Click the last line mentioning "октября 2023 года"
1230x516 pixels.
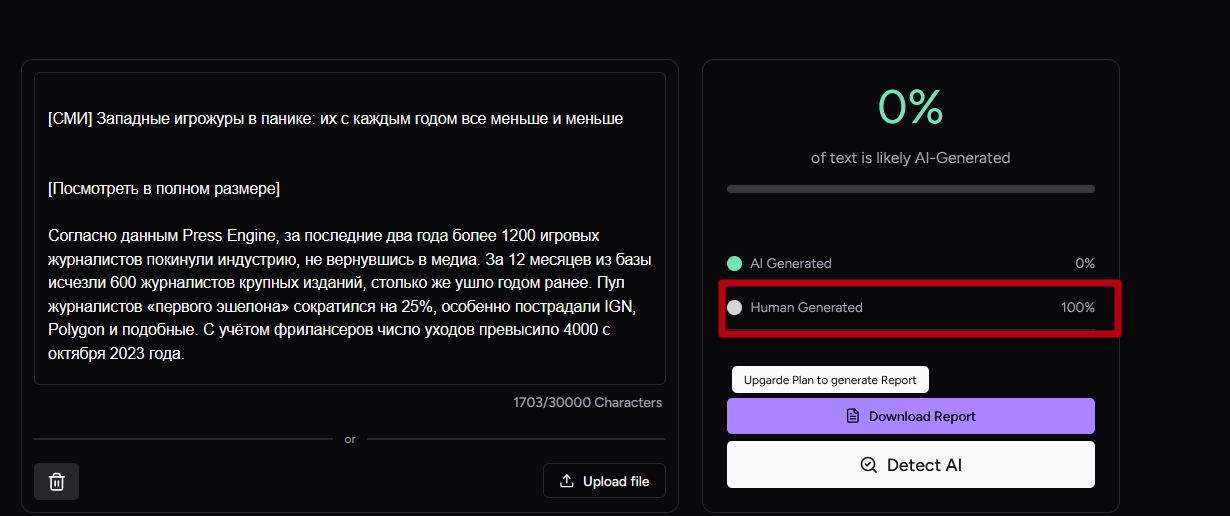(x=116, y=353)
